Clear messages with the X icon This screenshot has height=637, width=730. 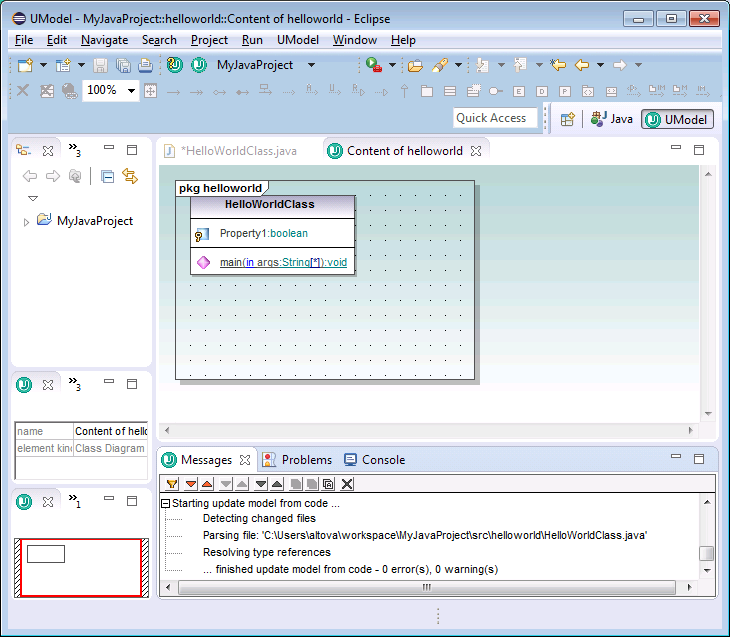tap(347, 484)
